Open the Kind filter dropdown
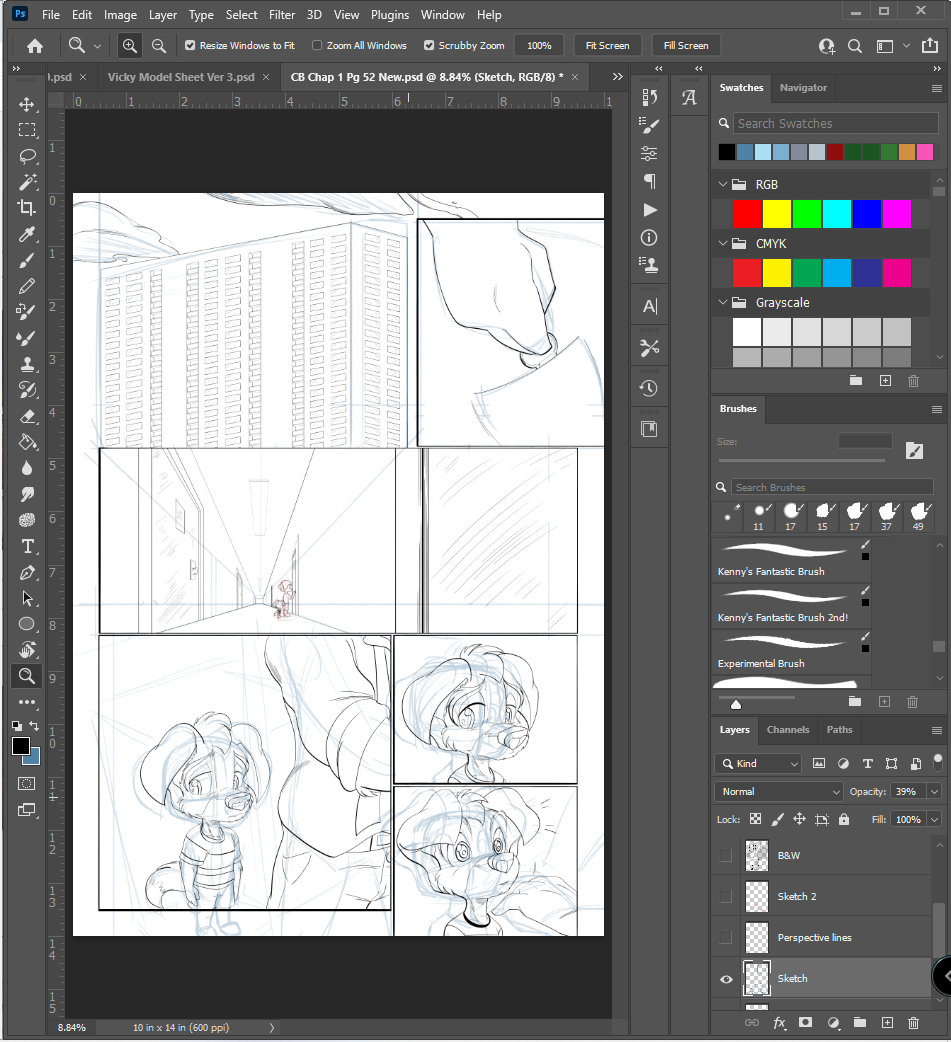This screenshot has width=951, height=1042. point(758,764)
